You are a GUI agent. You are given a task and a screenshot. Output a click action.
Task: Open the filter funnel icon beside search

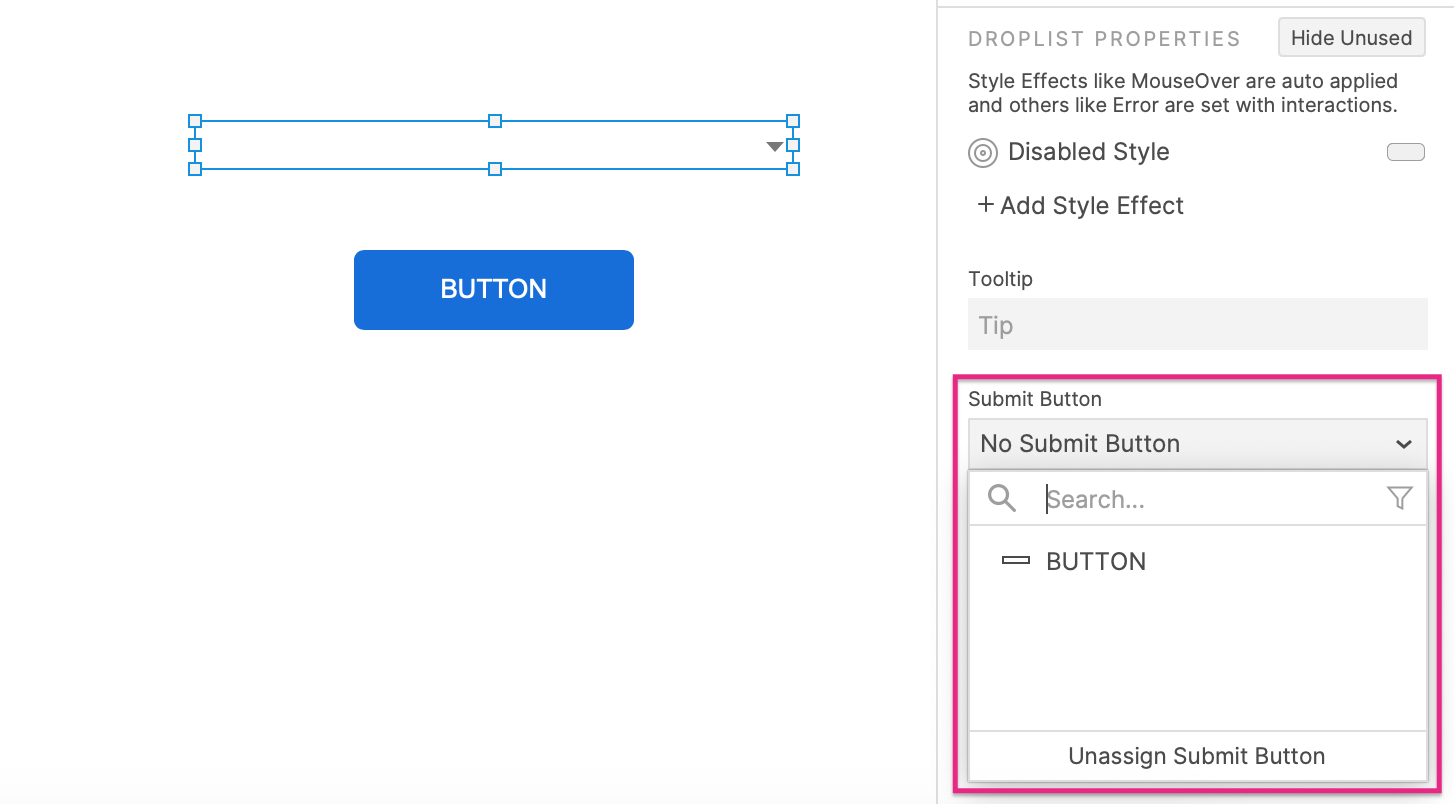click(x=1400, y=498)
